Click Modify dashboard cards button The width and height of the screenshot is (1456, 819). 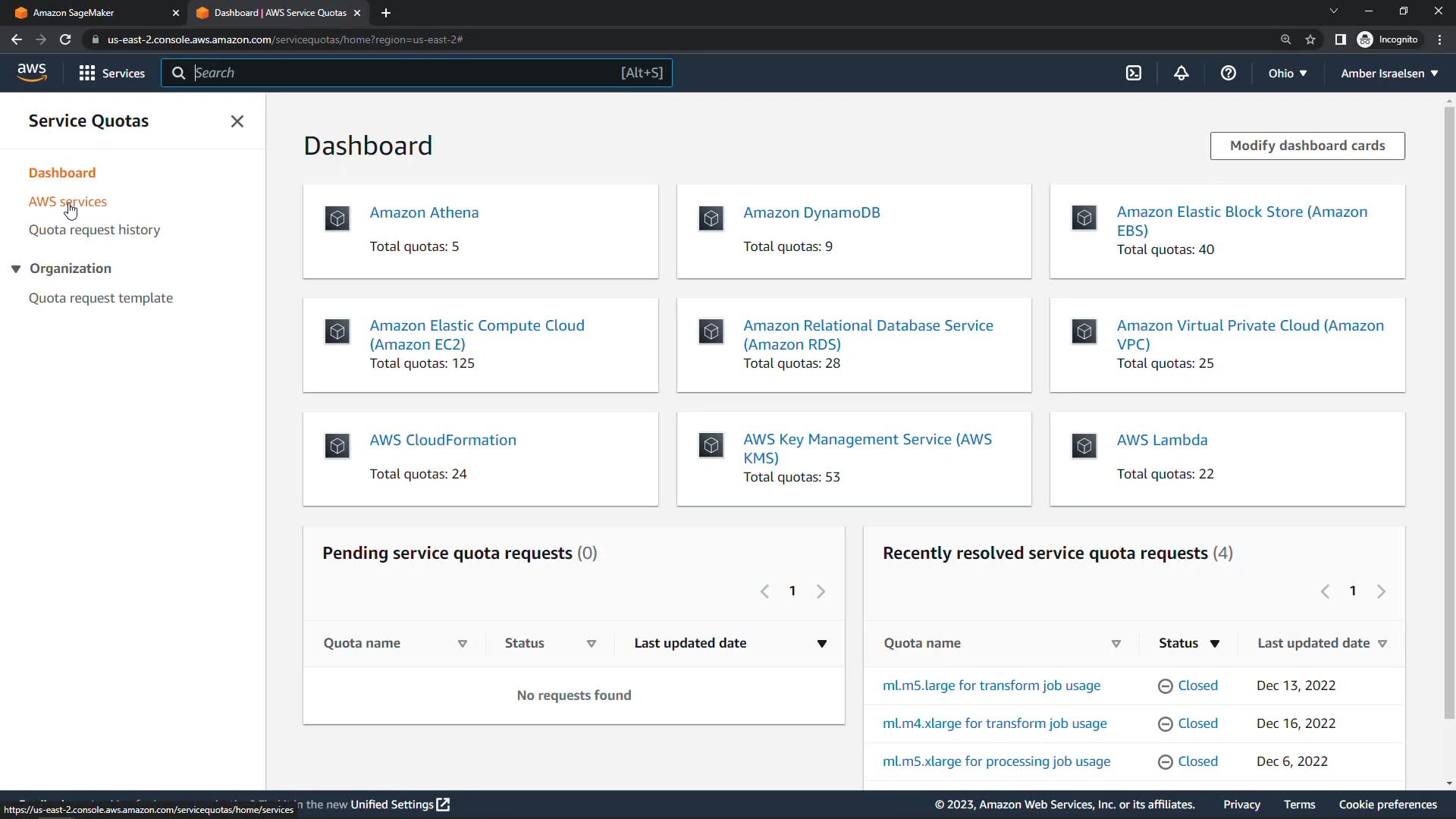(1307, 146)
